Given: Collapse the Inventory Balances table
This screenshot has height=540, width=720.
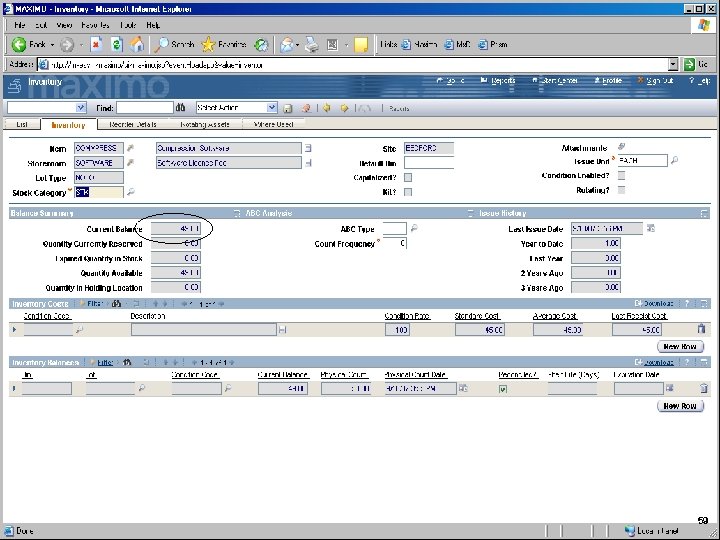Looking at the screenshot, I should [x=704, y=362].
